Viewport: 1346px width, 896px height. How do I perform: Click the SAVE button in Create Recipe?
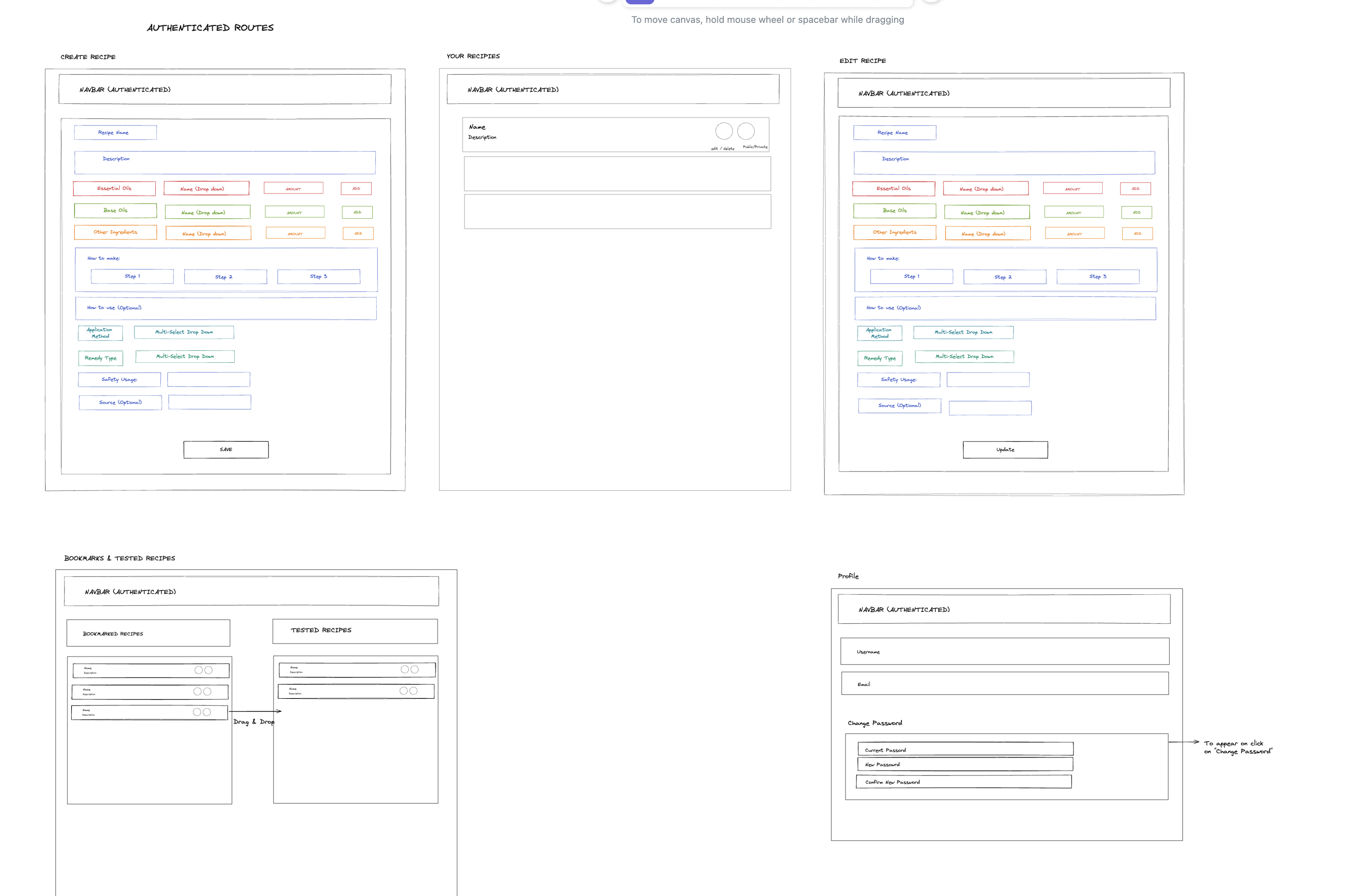pyautogui.click(x=226, y=449)
